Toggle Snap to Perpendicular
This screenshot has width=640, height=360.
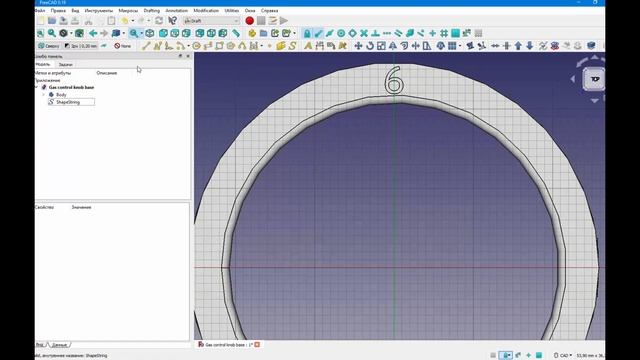[375, 33]
